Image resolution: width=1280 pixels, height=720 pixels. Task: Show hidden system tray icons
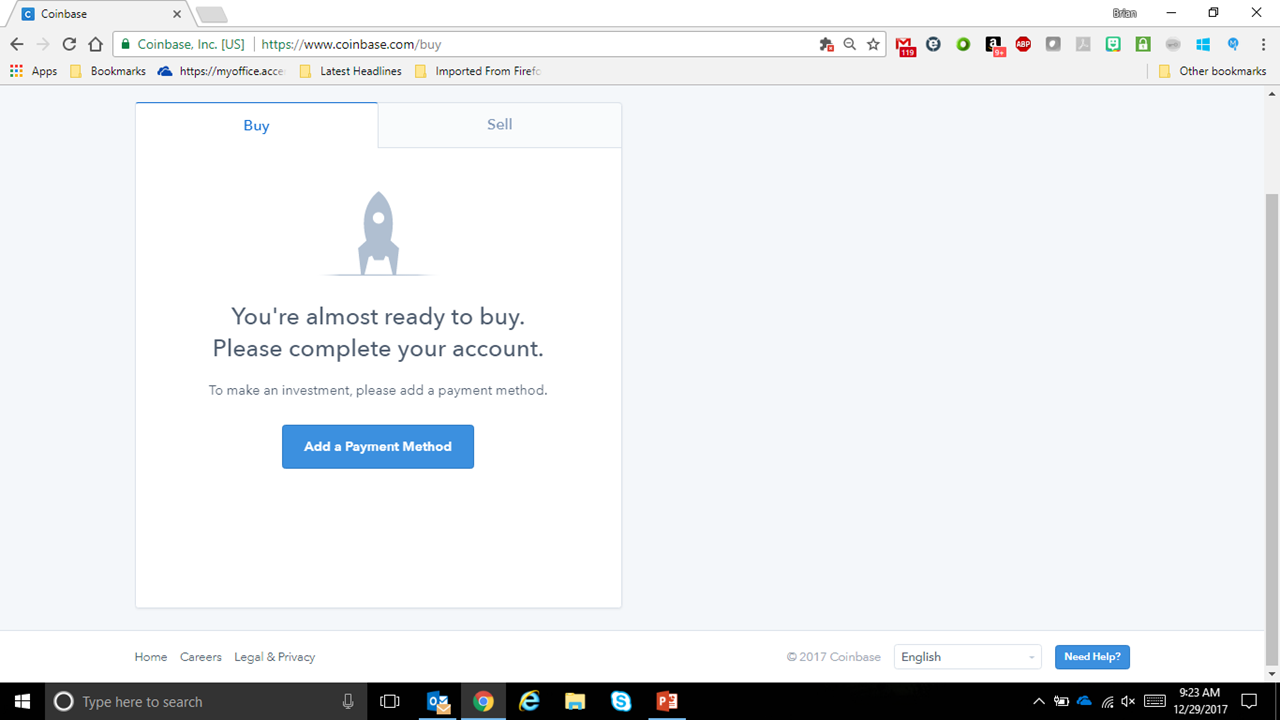pyautogui.click(x=1039, y=701)
